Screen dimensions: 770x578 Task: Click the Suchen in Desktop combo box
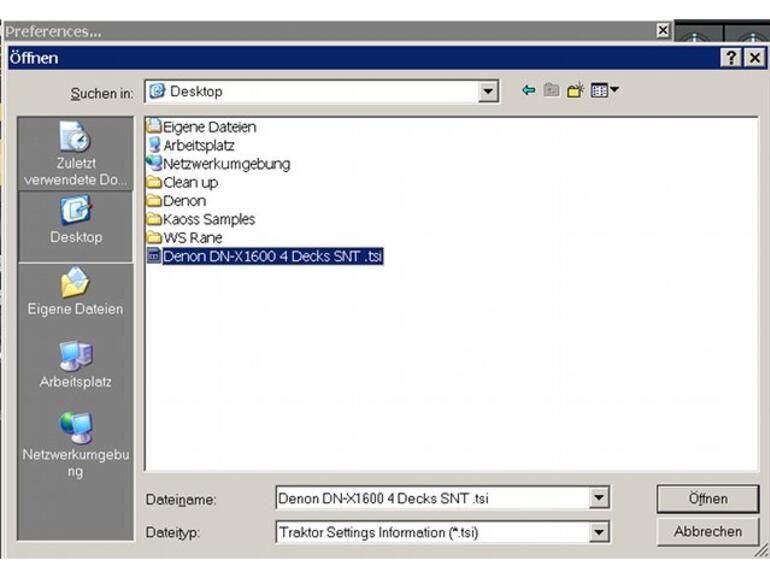322,91
